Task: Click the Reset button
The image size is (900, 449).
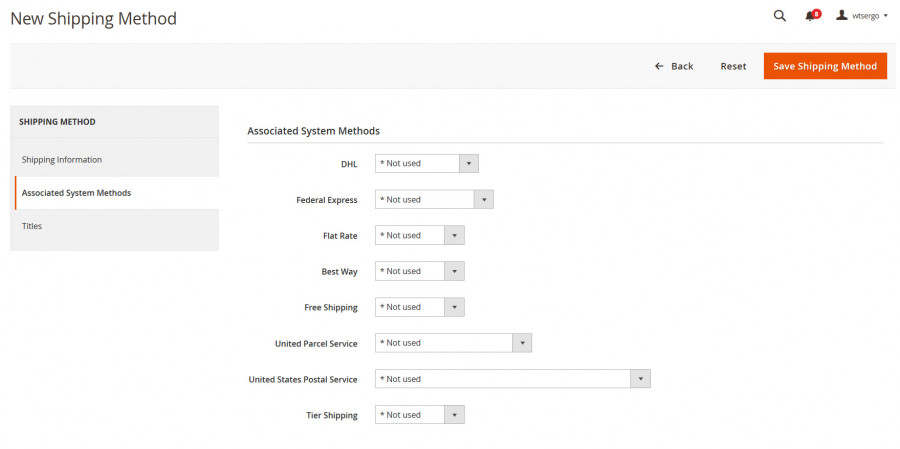Action: click(733, 66)
